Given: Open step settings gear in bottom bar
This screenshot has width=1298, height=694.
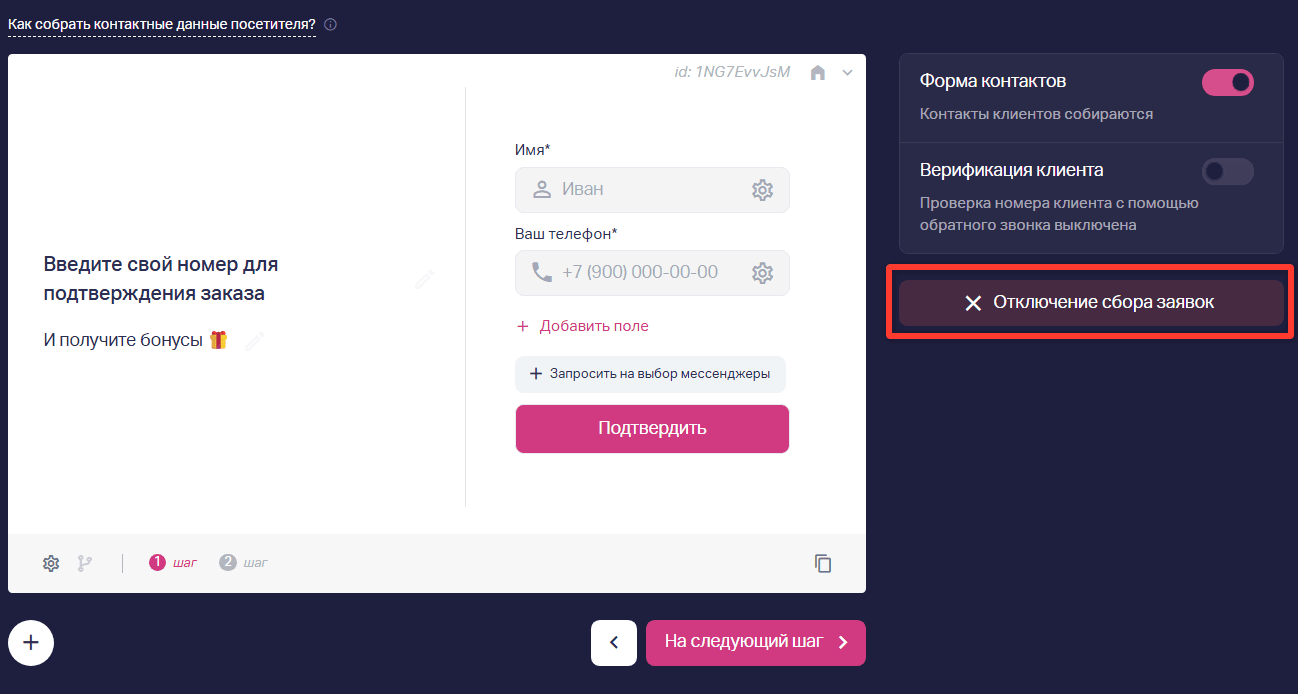Looking at the screenshot, I should pos(51,563).
